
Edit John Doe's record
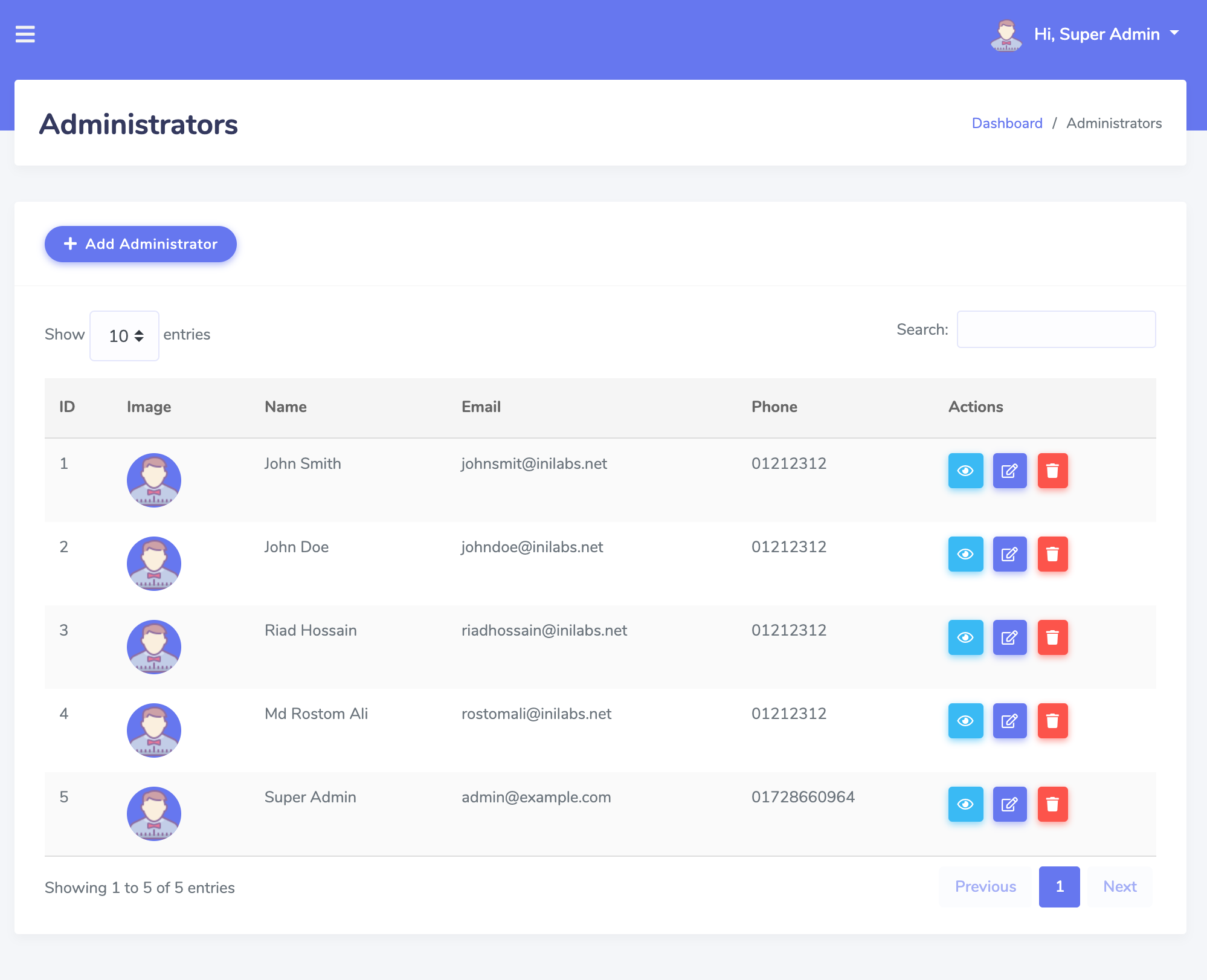click(1009, 554)
